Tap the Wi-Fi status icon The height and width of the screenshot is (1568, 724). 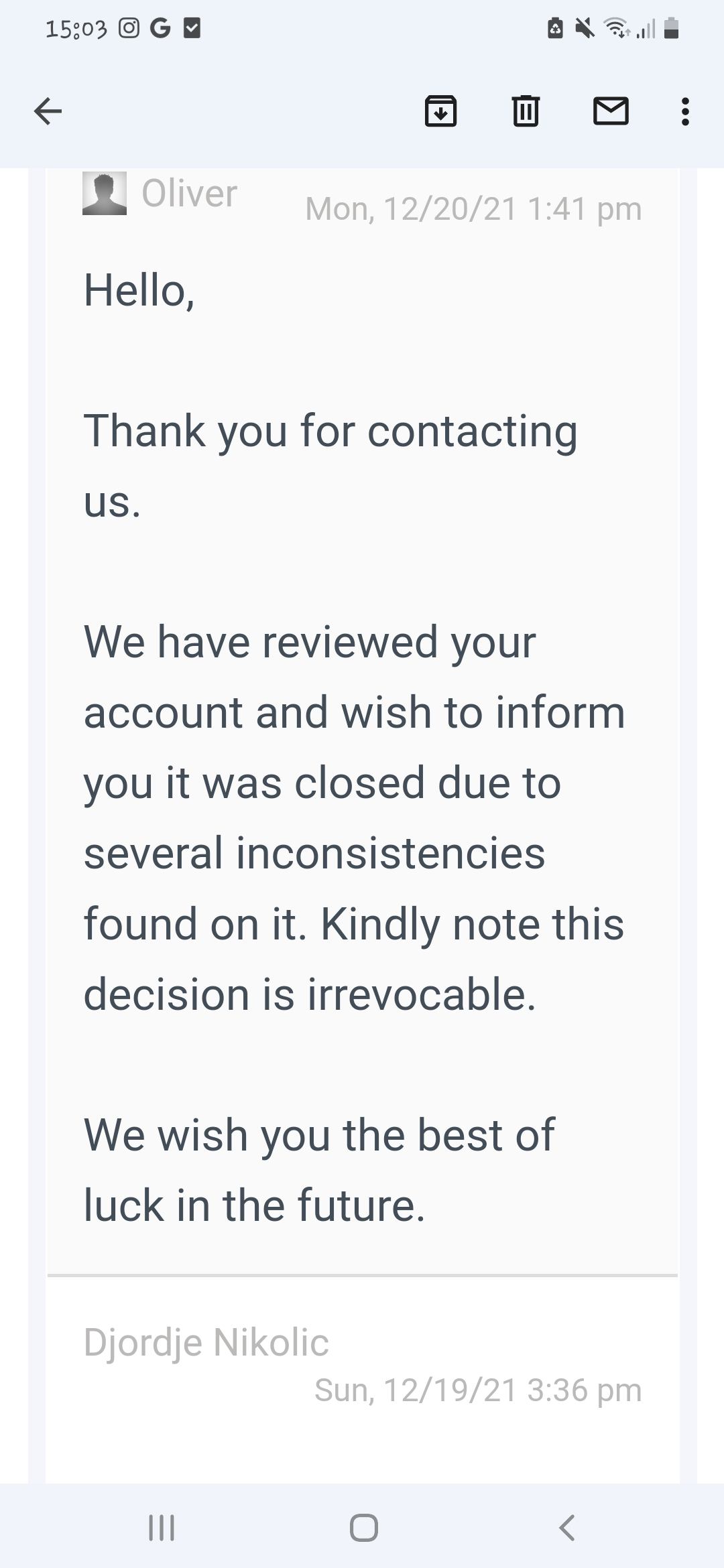point(615,28)
